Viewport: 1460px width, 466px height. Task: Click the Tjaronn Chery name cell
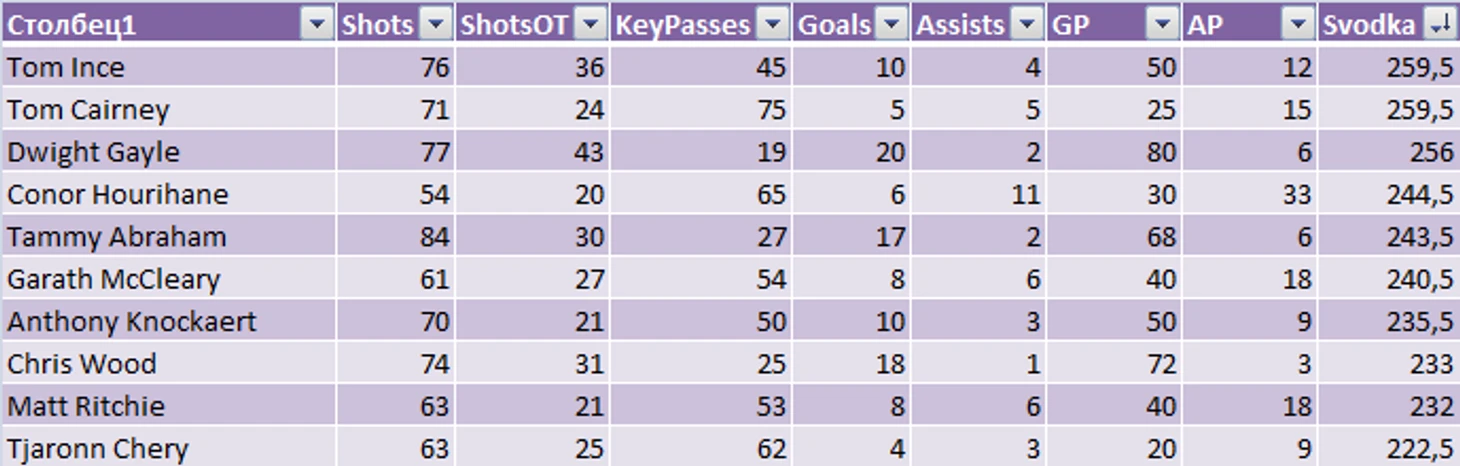click(x=169, y=447)
